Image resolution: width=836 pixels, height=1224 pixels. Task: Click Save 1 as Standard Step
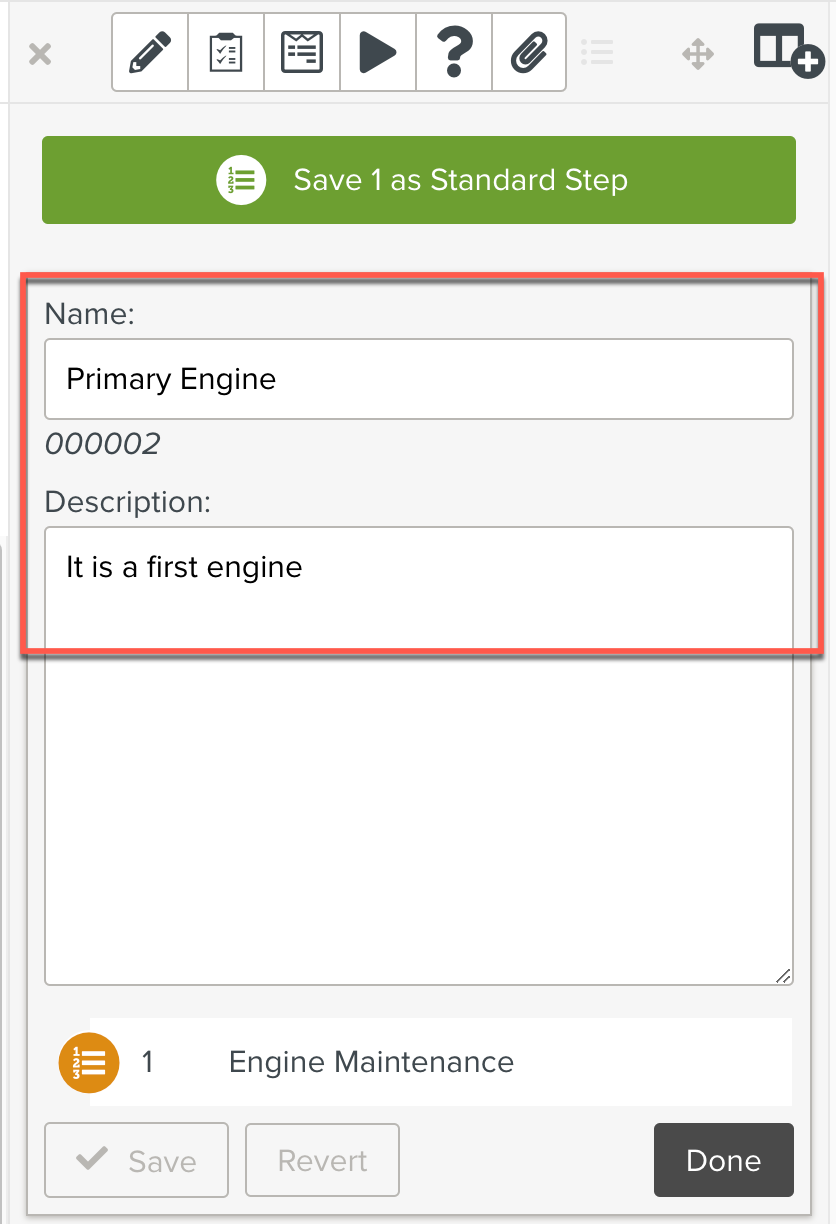(418, 180)
